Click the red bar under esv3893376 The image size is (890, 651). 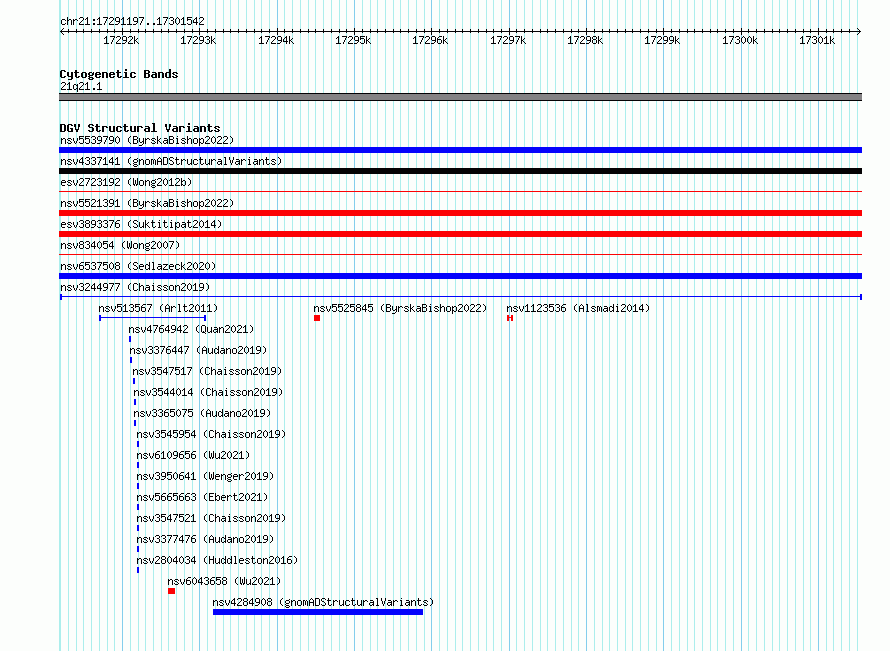coord(460,234)
